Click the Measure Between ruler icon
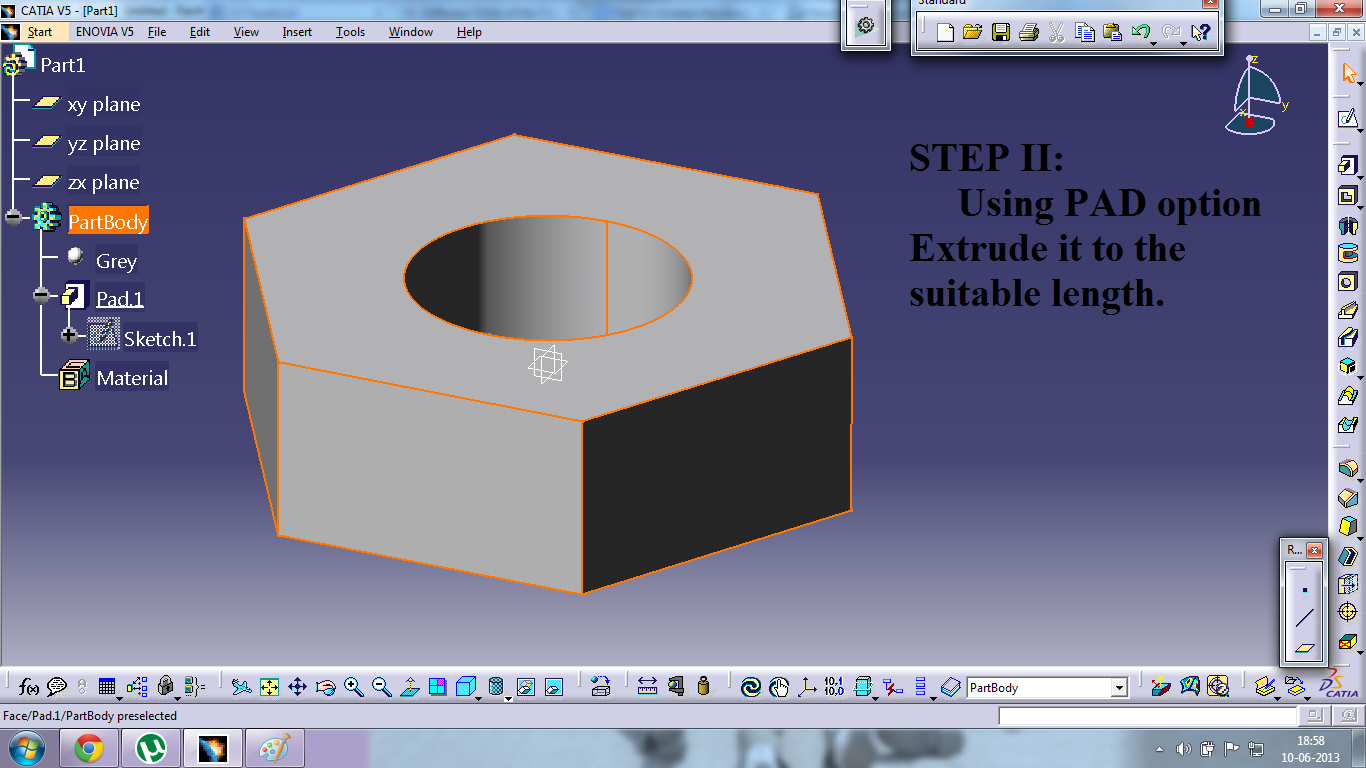1366x768 pixels. (x=647, y=687)
